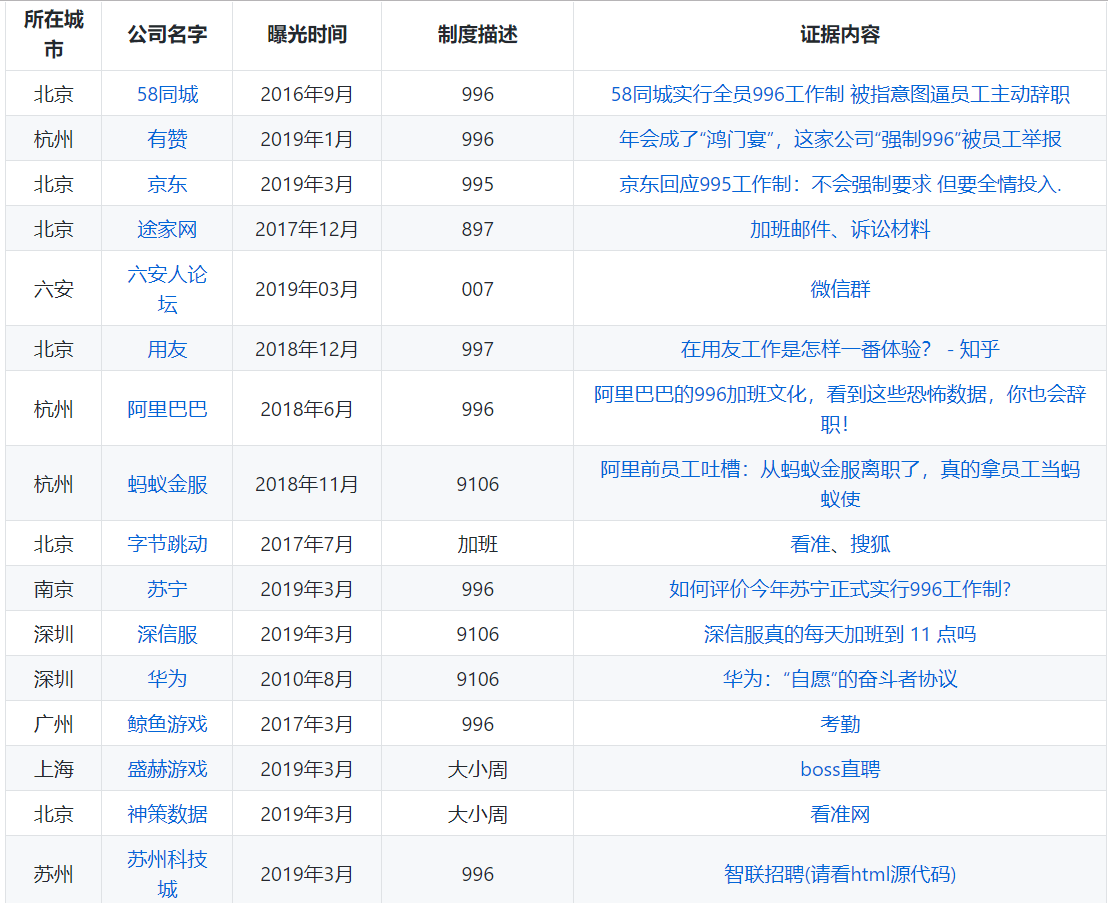Open 深信服真的每天加班到 11 点吗 link

[840, 634]
